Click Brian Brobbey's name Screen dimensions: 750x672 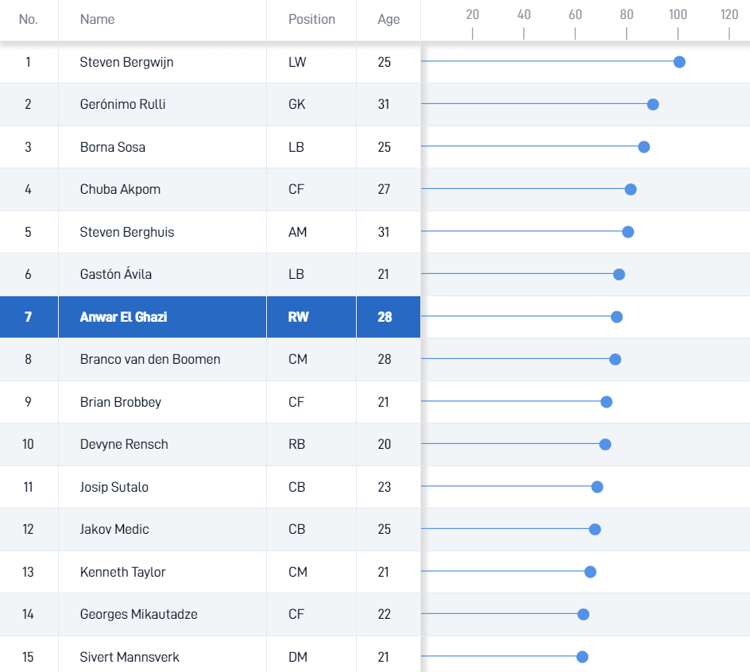click(x=120, y=402)
